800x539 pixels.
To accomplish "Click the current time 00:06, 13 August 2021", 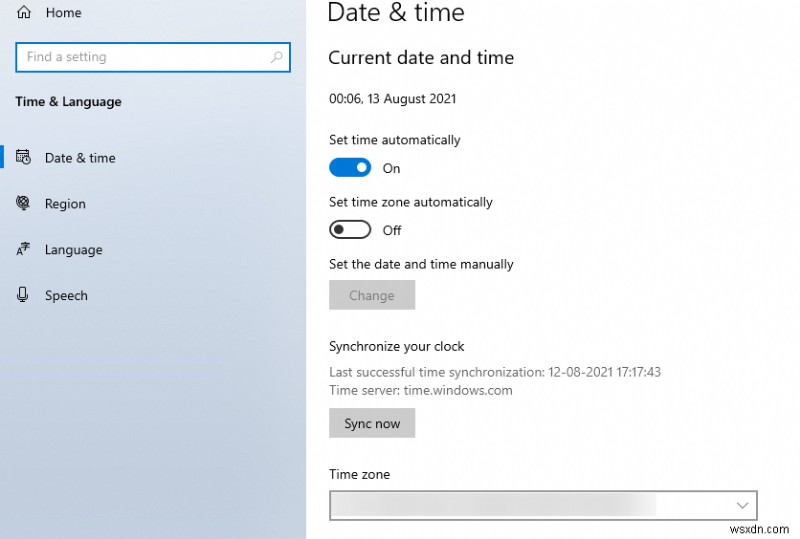I will pyautogui.click(x=392, y=99).
